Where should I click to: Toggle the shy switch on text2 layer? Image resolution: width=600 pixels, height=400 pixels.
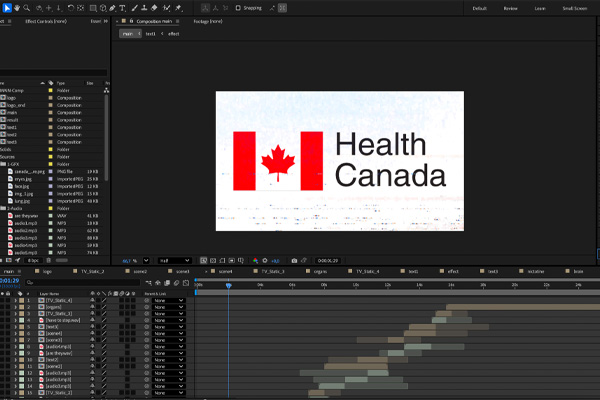click(93, 360)
